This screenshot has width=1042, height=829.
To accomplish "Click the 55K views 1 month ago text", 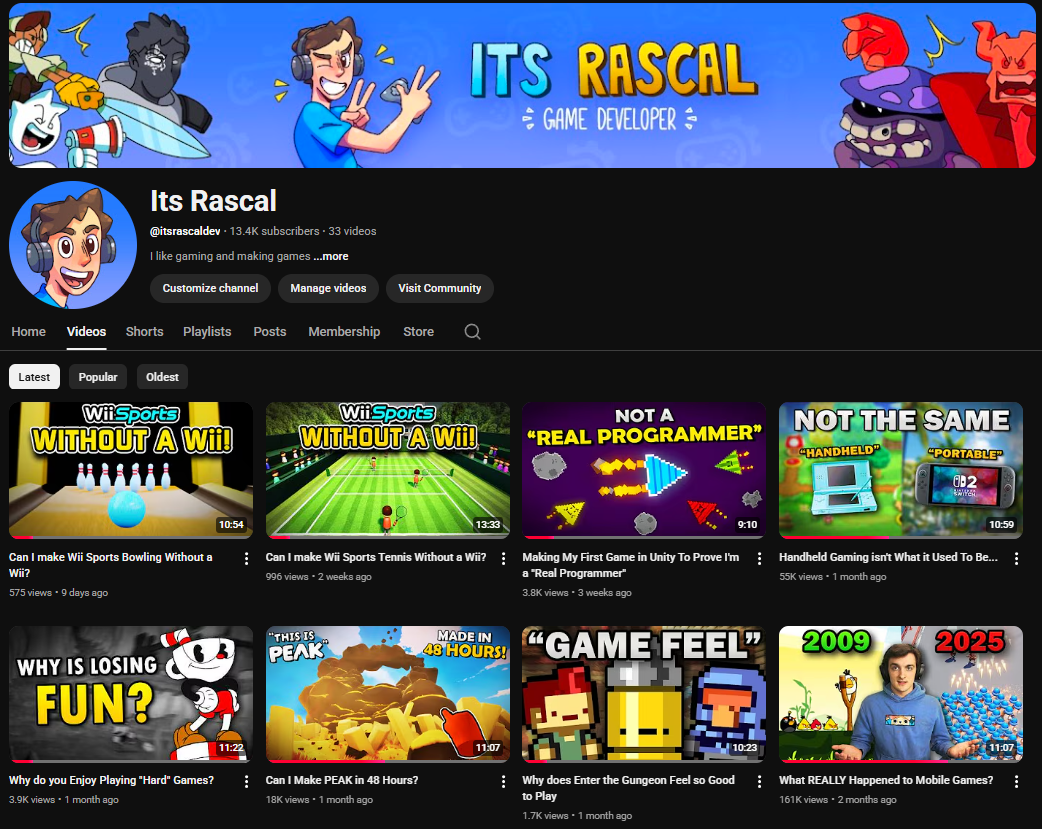I will click(833, 576).
